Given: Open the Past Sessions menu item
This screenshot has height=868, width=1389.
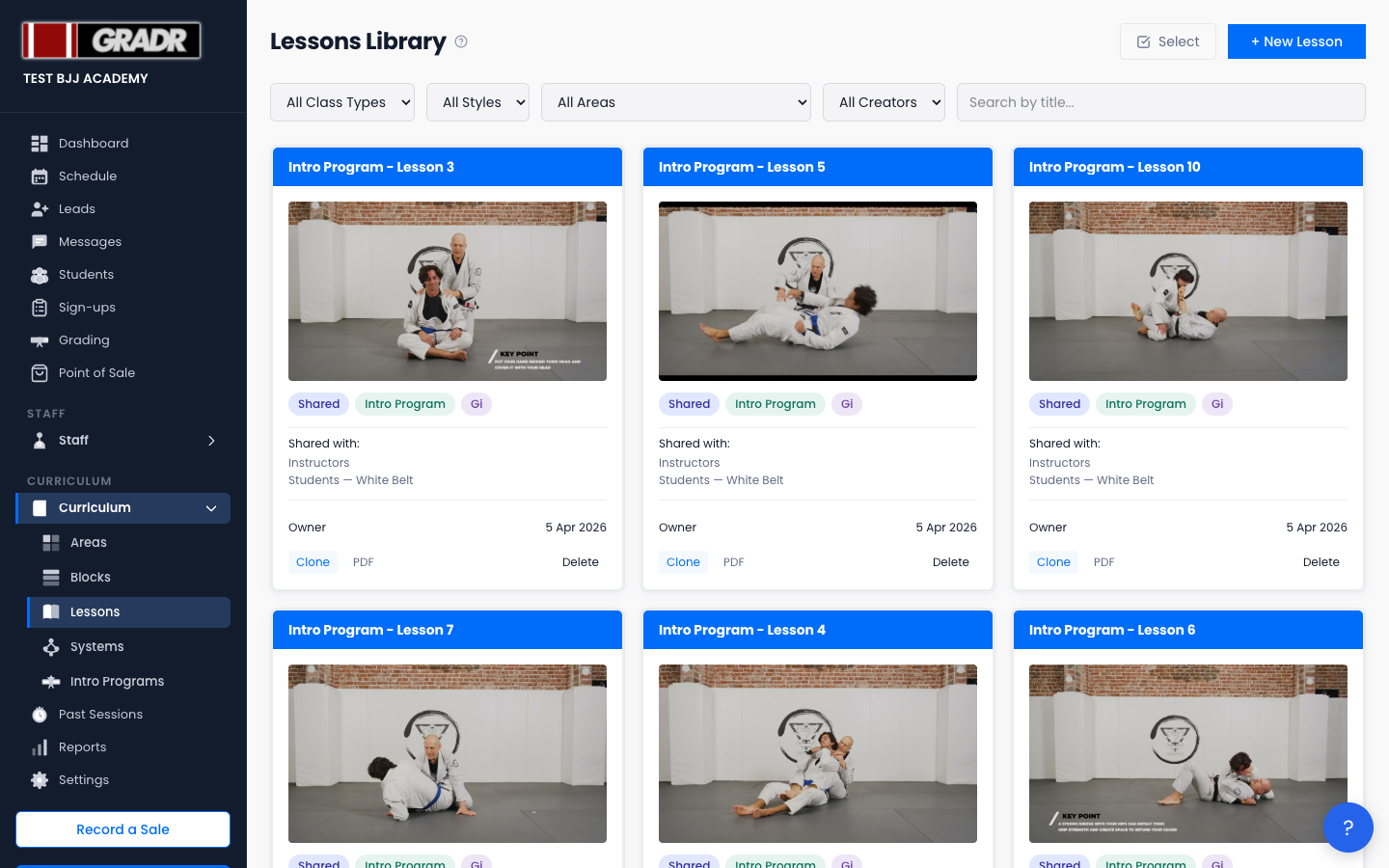Looking at the screenshot, I should [123, 715].
